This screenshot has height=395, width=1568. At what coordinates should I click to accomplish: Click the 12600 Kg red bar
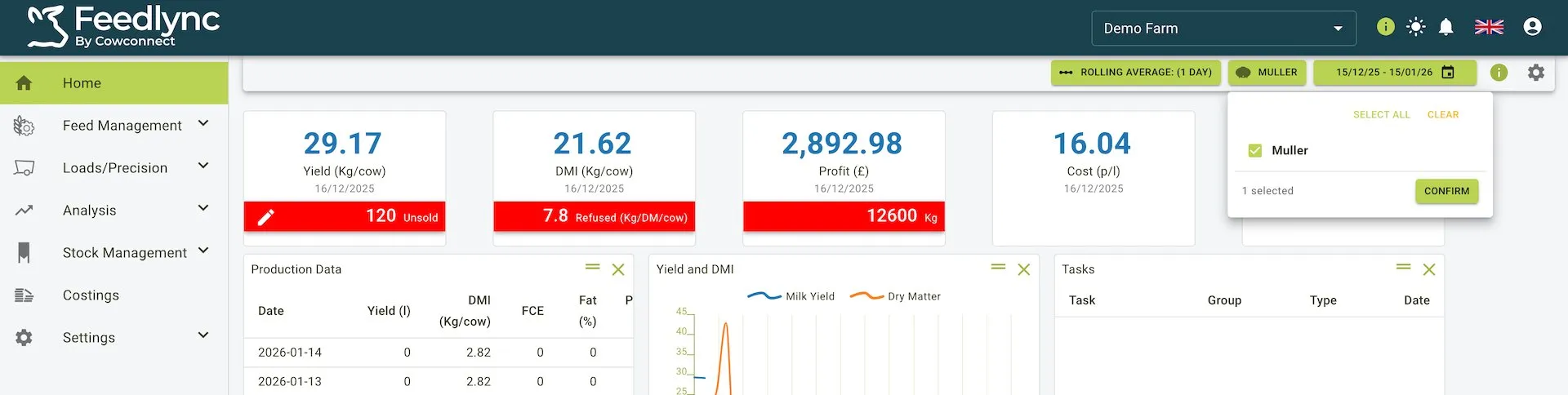(844, 216)
